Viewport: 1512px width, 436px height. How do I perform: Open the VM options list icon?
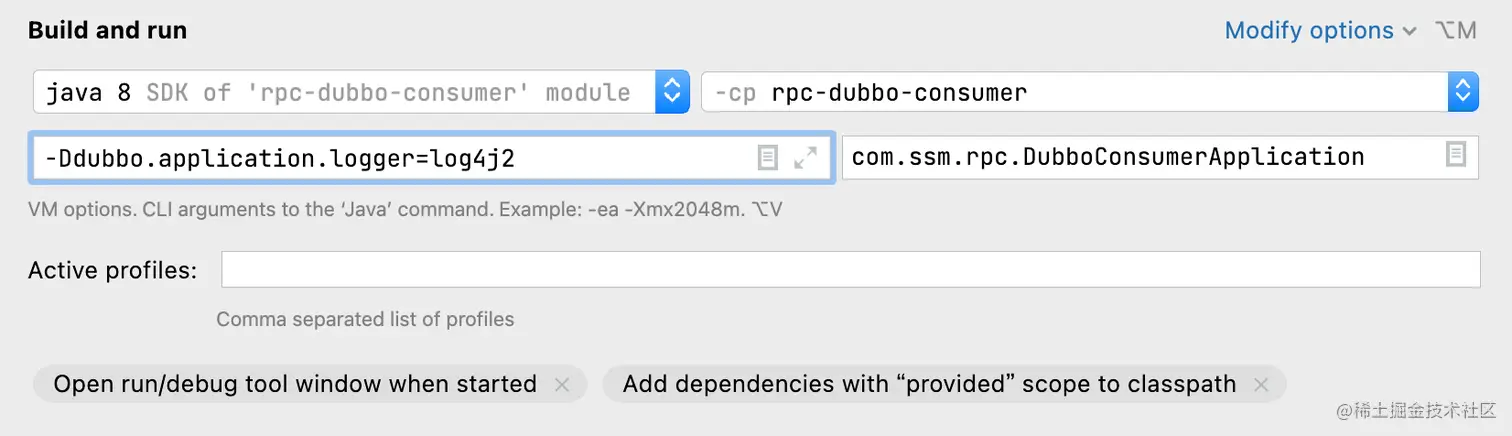coord(767,157)
